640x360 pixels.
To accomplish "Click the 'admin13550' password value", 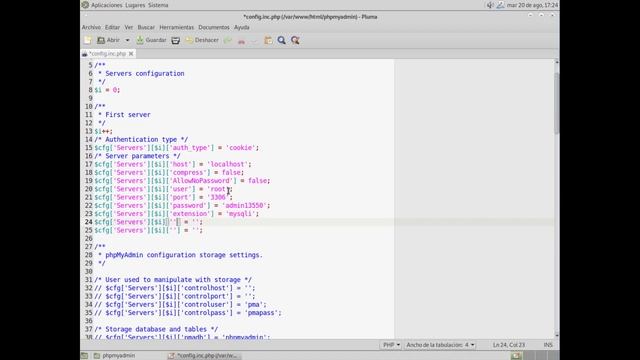I will point(244,205).
